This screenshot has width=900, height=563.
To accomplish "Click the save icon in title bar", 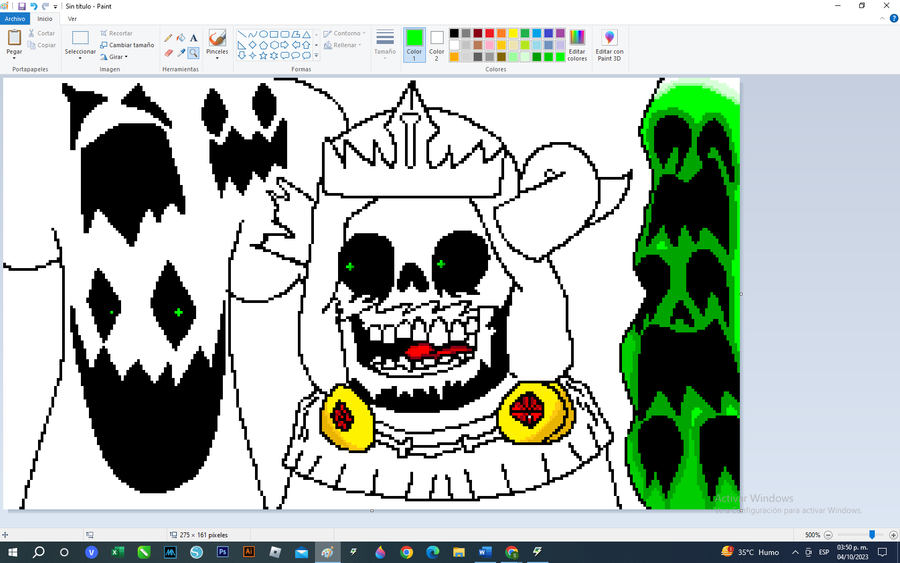I will pos(22,6).
